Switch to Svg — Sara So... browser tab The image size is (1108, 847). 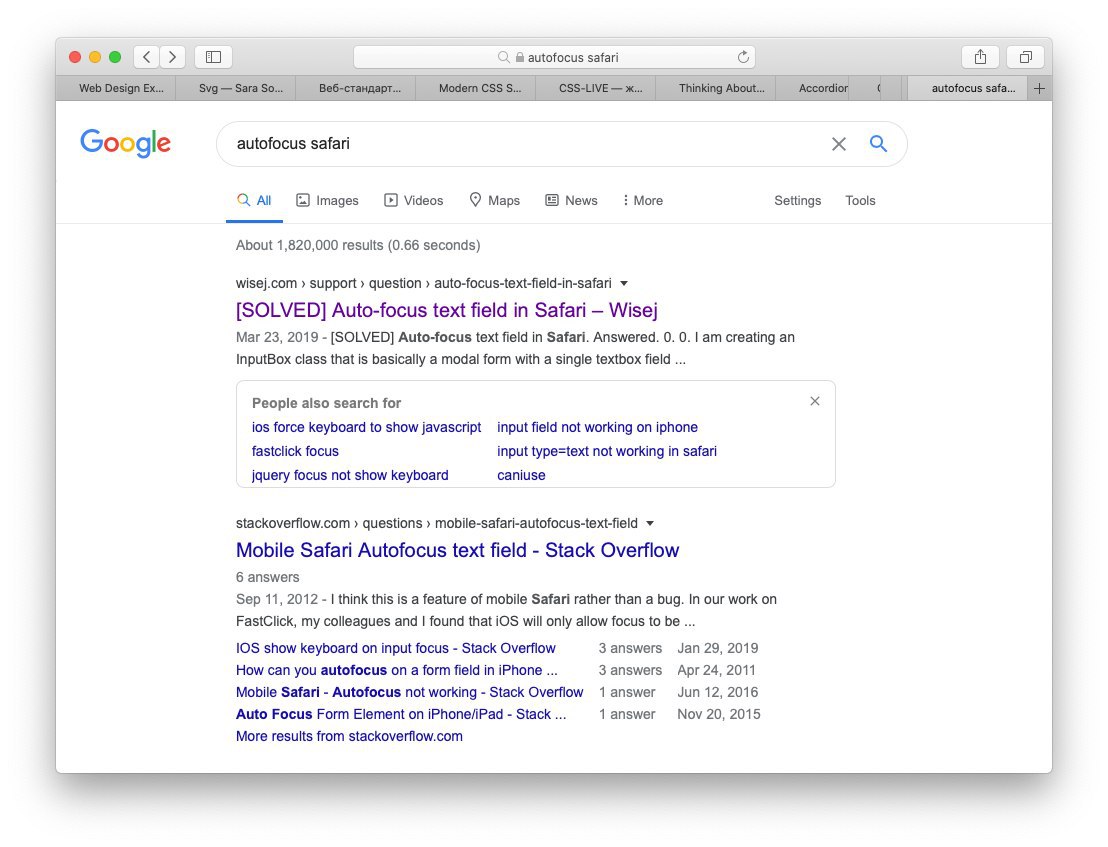[236, 88]
